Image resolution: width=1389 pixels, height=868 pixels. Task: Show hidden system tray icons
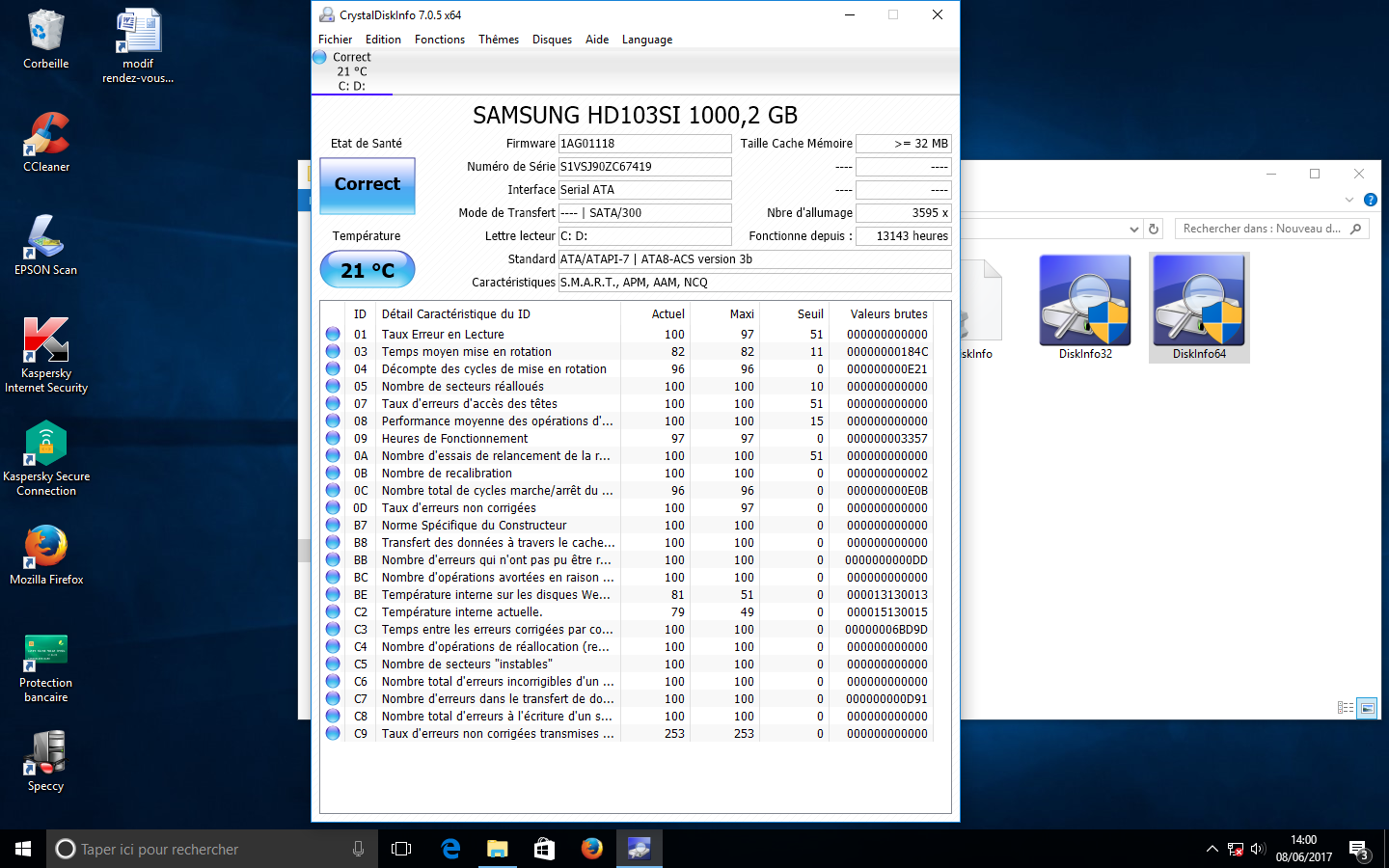[x=1212, y=850]
